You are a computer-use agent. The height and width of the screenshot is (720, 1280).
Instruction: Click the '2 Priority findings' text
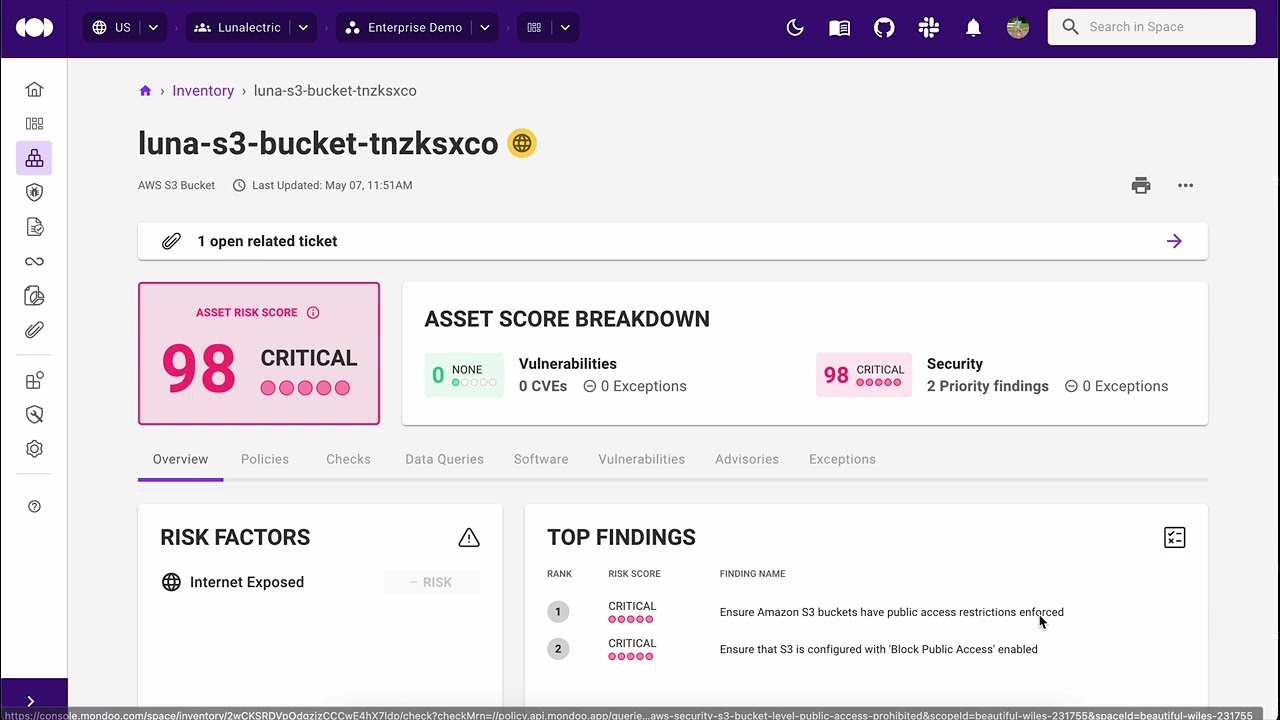(x=988, y=387)
